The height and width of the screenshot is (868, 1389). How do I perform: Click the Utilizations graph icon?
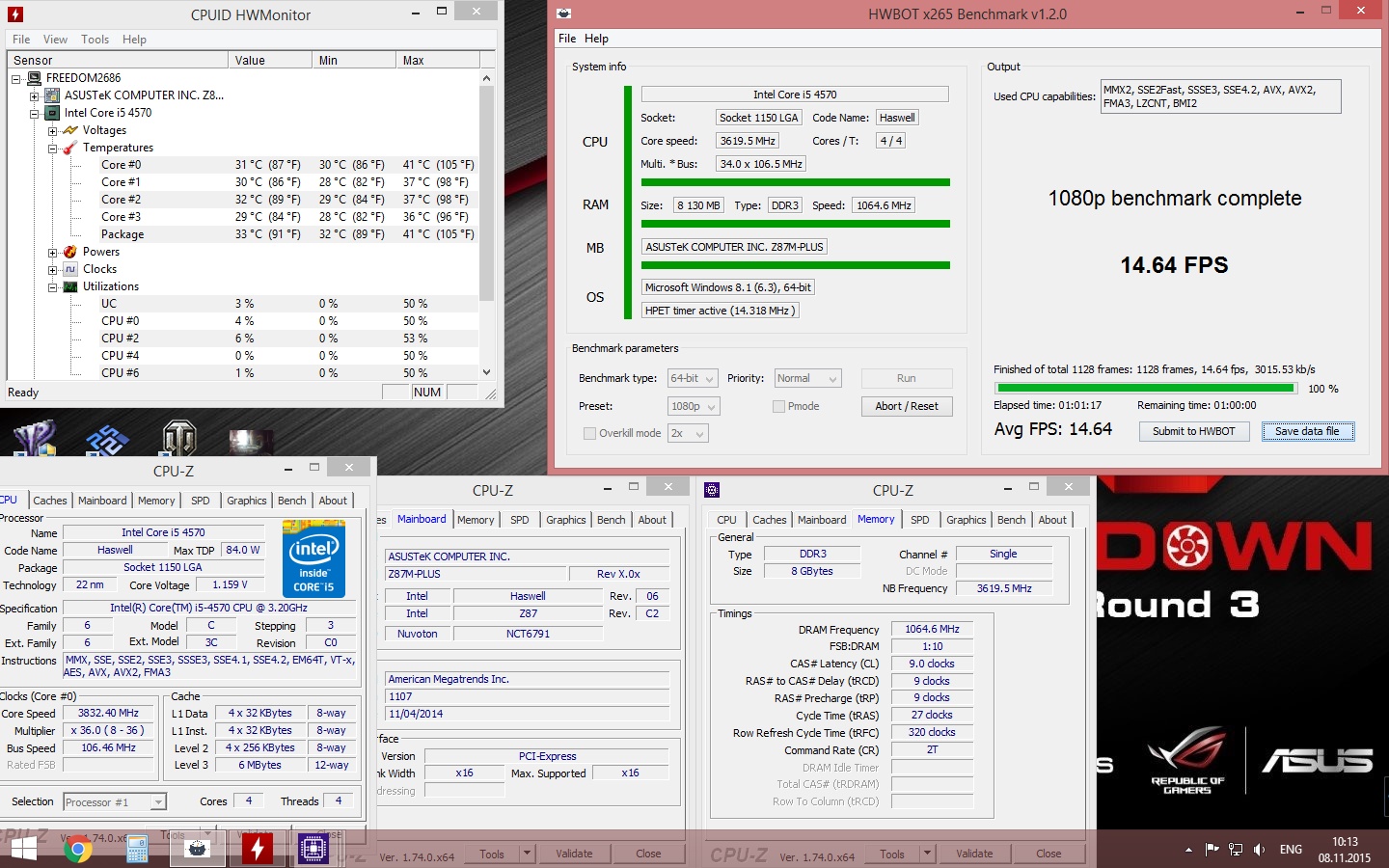[70, 286]
